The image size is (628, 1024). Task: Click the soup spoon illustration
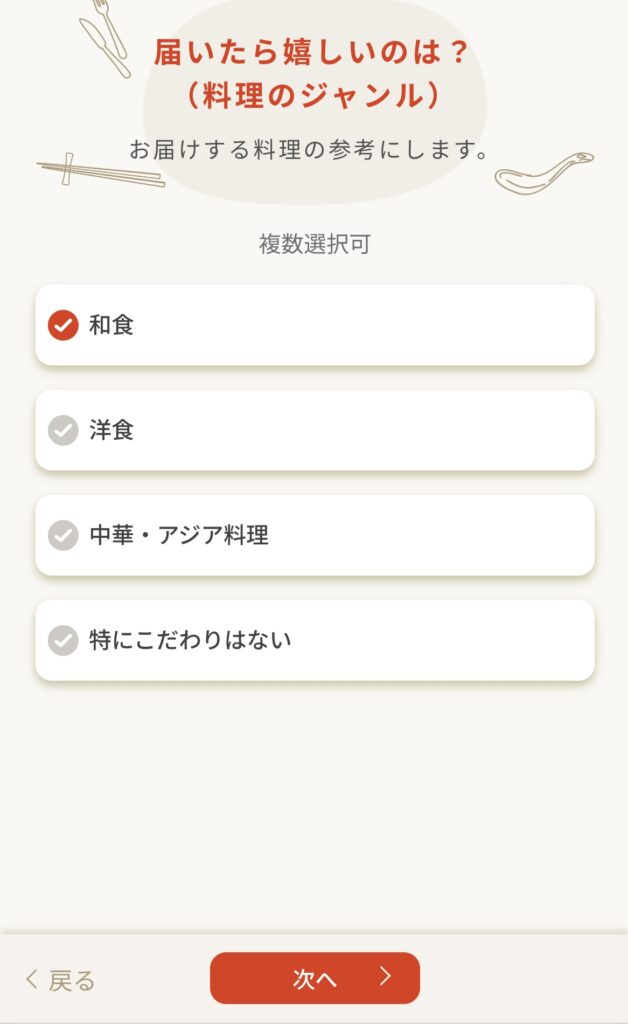tap(543, 174)
